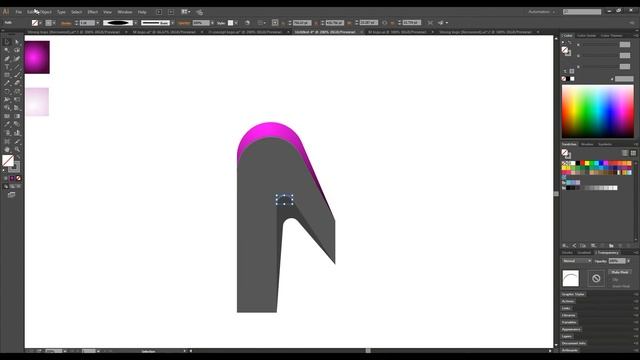Select the Scale tool
Viewport: 640px width, 360px height.
coord(17,91)
